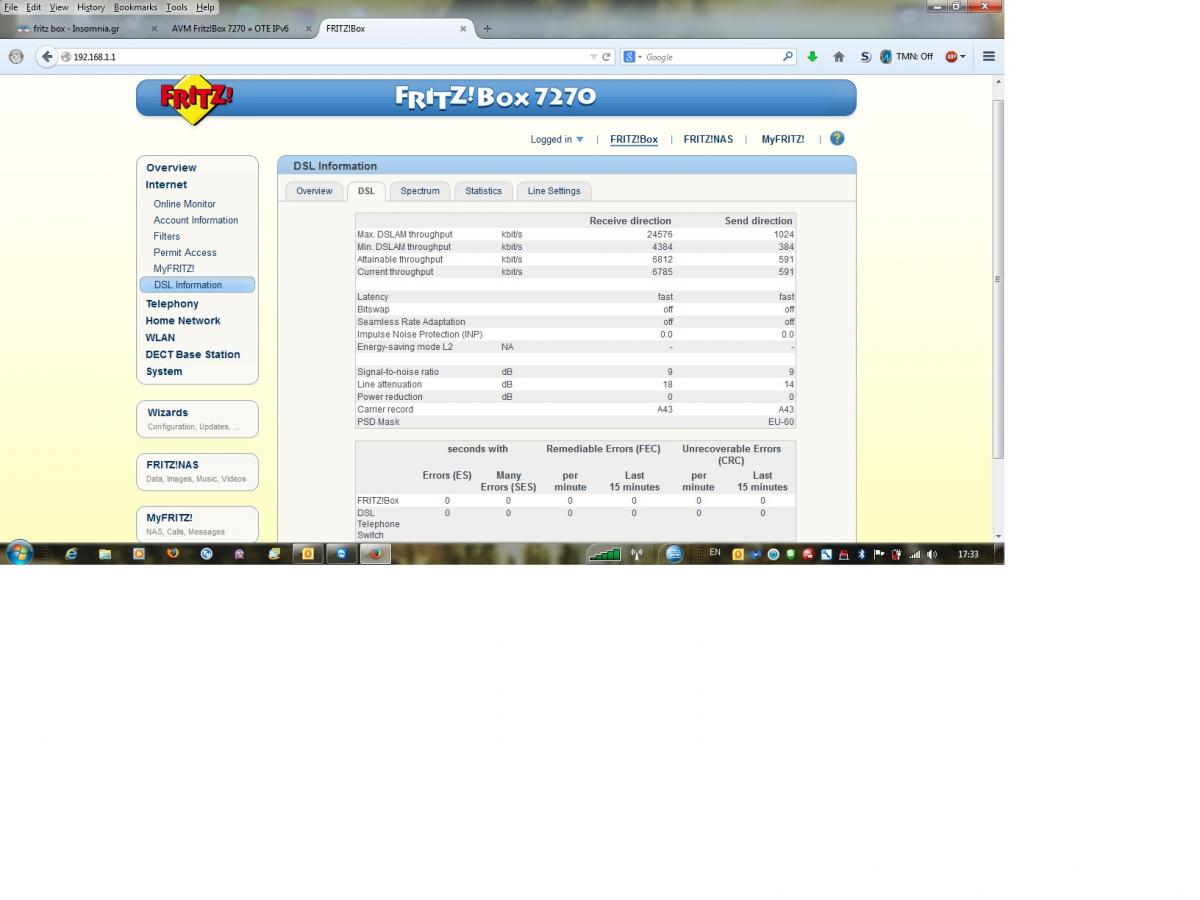Image resolution: width=1200 pixels, height=900 pixels.
Task: Click the EN language indicator
Action: [x=714, y=552]
